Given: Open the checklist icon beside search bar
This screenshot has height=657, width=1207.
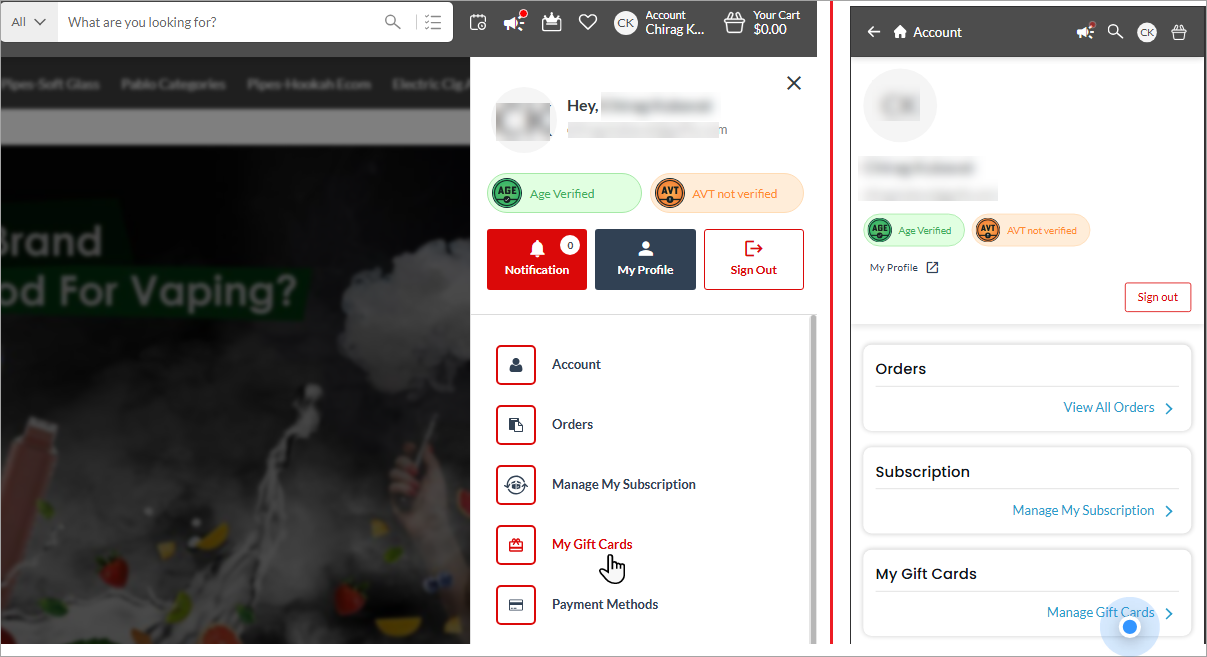Looking at the screenshot, I should click(432, 22).
